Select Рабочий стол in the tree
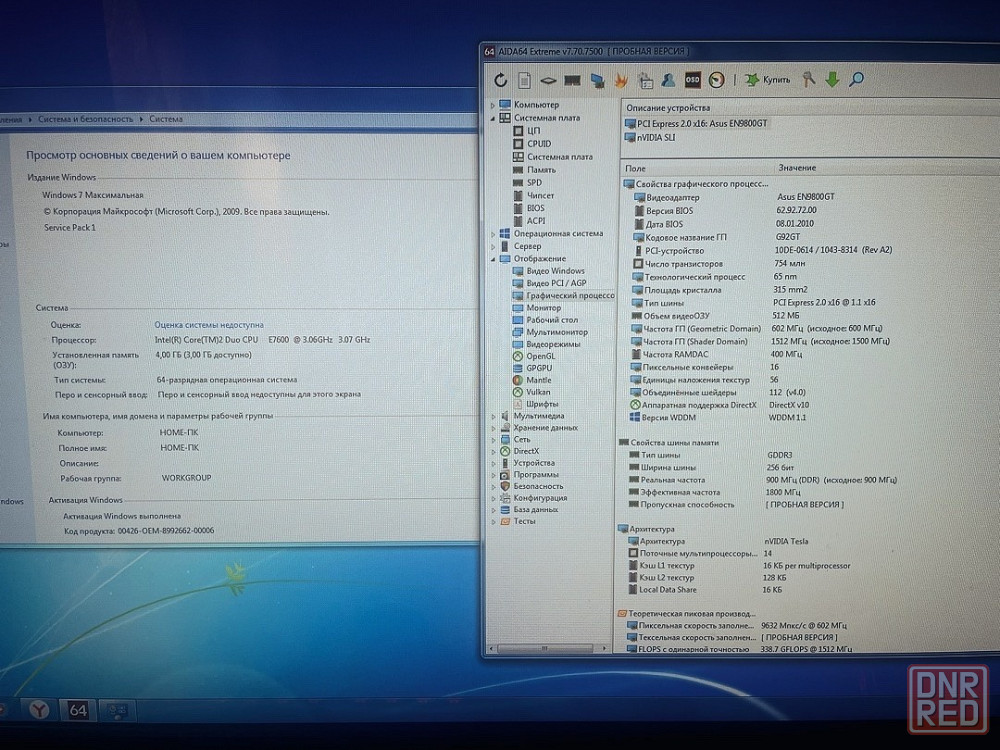 coord(545,320)
